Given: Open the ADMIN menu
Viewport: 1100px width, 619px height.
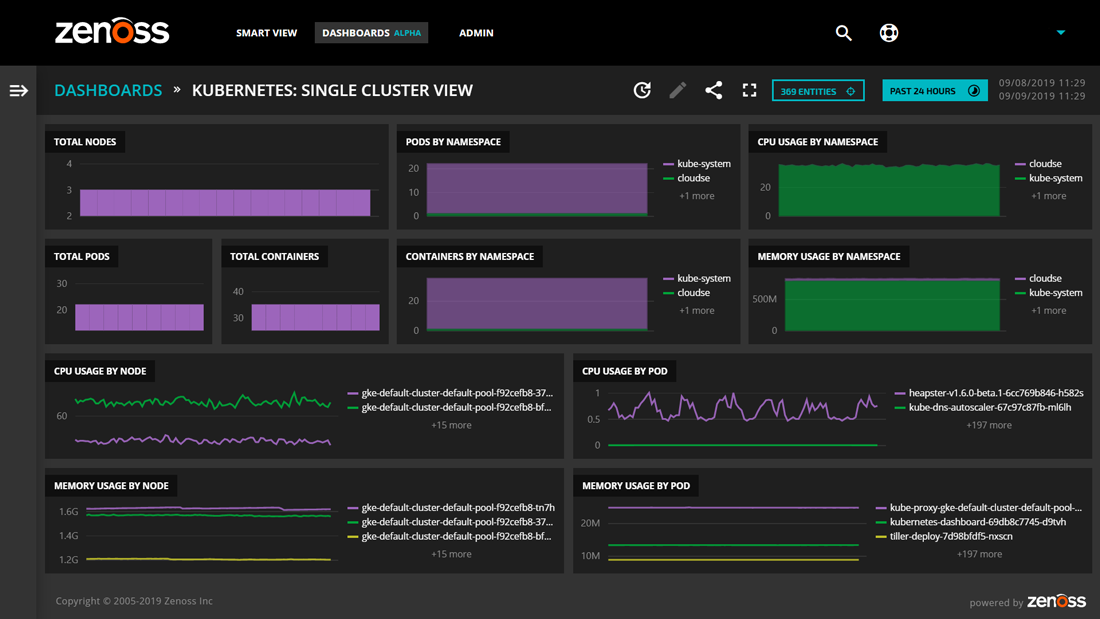Looking at the screenshot, I should tap(476, 32).
